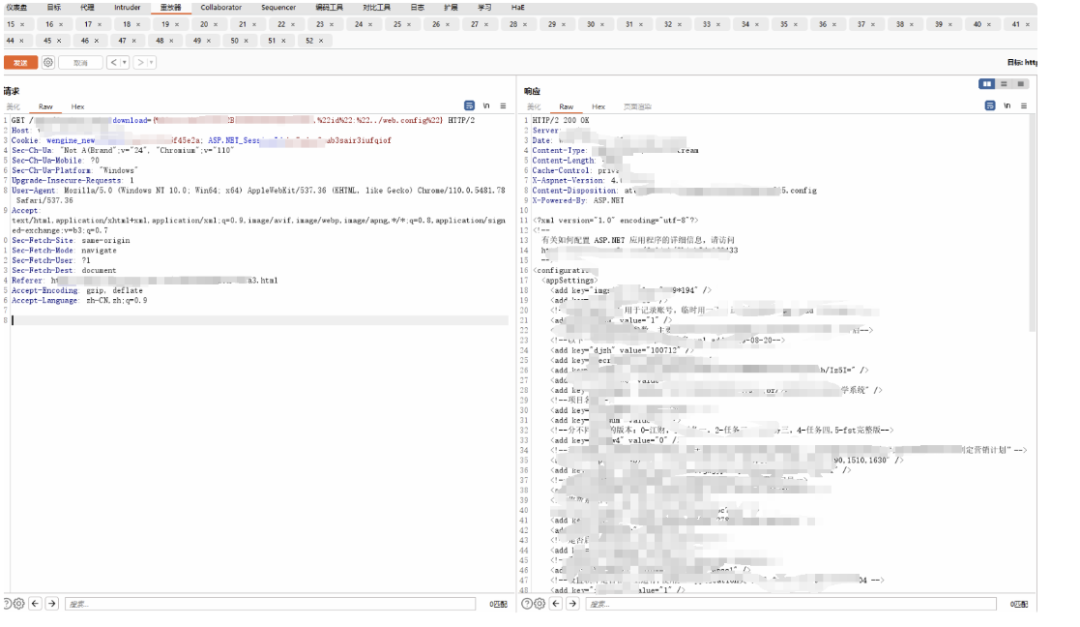Switch request view to Hex
Viewport: 1080px width, 627px height.
coord(78,107)
